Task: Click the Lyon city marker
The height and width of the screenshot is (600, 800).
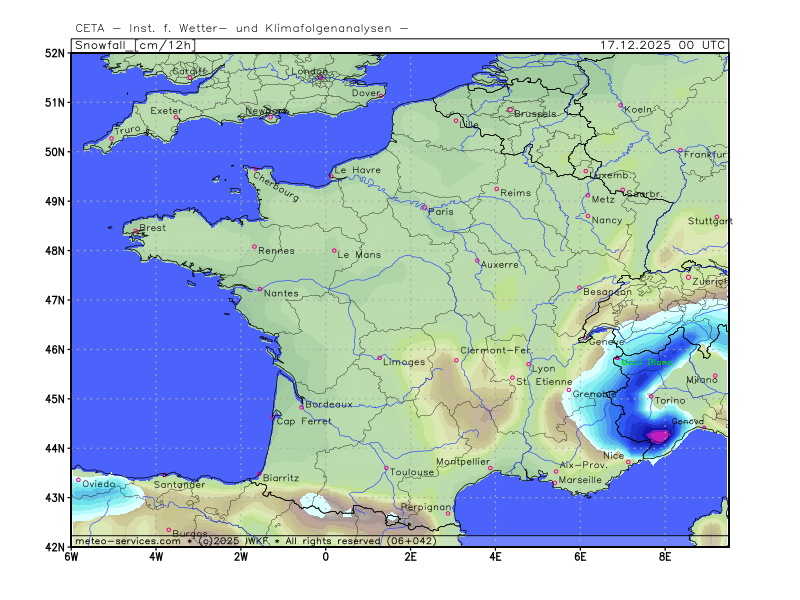Action: [529, 364]
